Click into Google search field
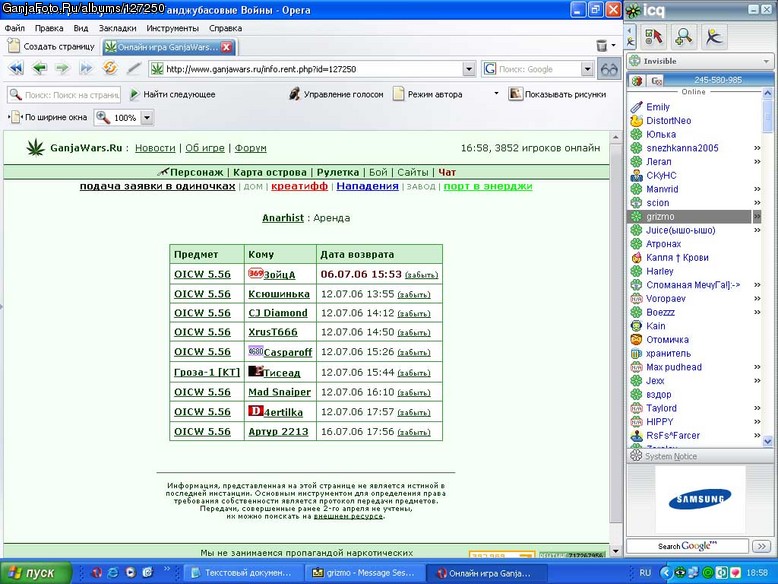The width and height of the screenshot is (778, 584). pyautogui.click(x=538, y=69)
